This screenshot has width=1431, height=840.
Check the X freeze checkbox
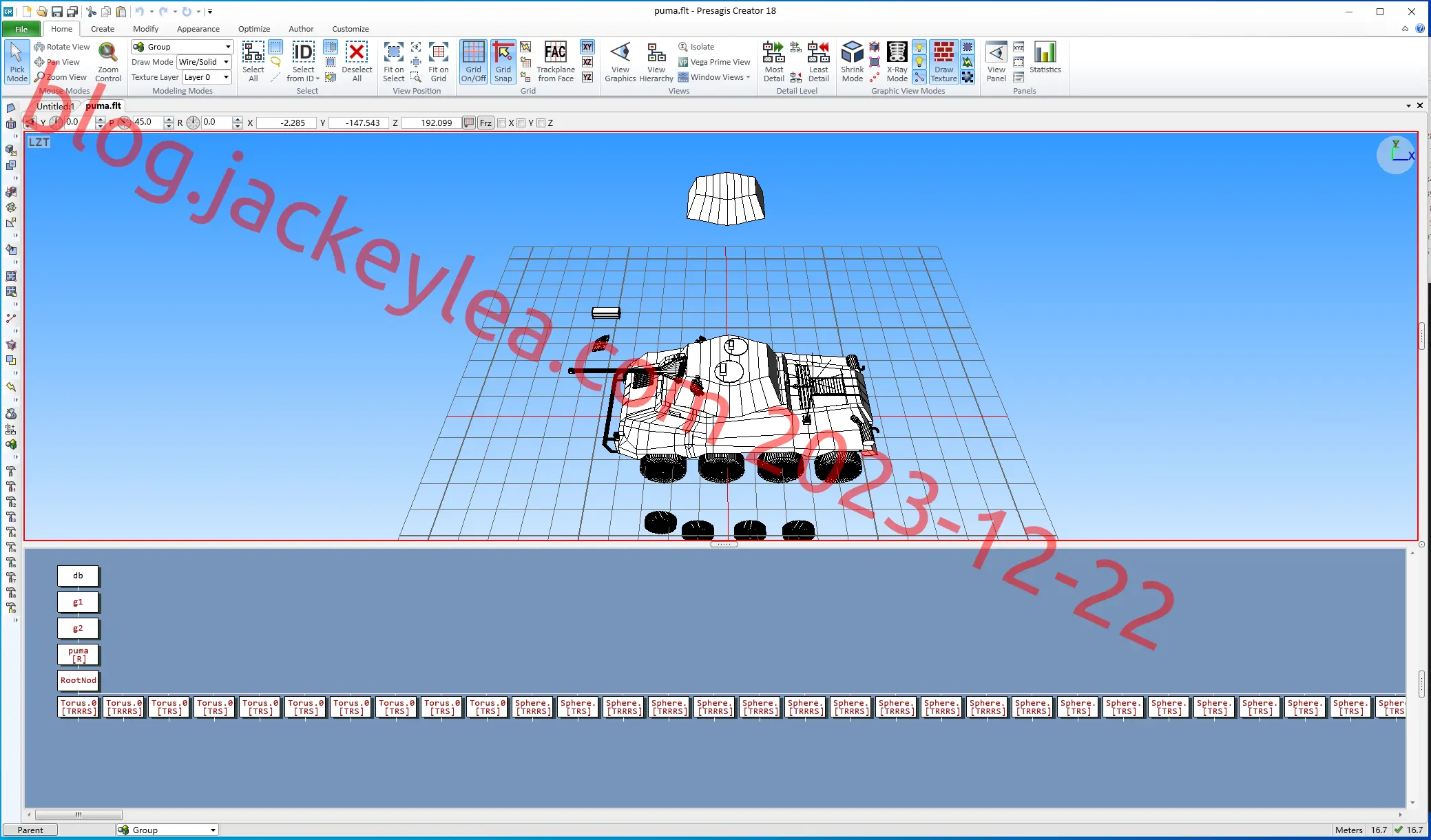pyautogui.click(x=502, y=123)
